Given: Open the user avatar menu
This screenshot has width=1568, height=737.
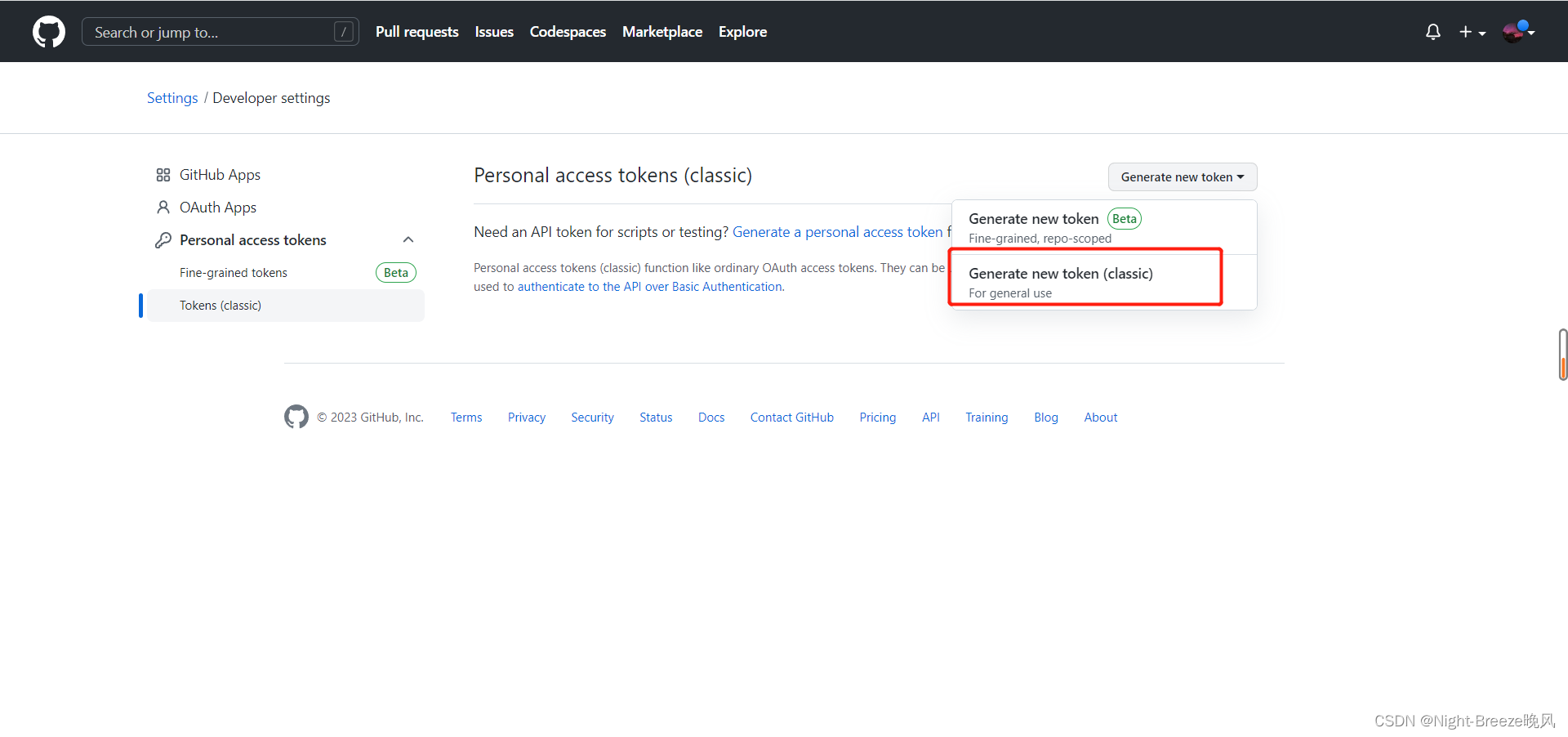Looking at the screenshot, I should pos(1518,32).
